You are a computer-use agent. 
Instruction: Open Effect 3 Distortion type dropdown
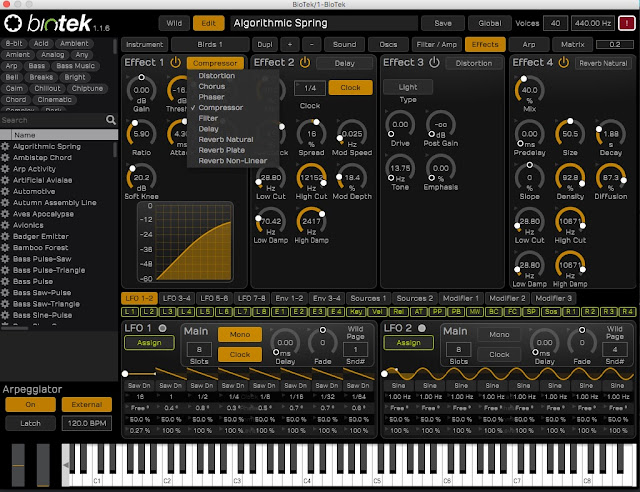click(x=474, y=63)
